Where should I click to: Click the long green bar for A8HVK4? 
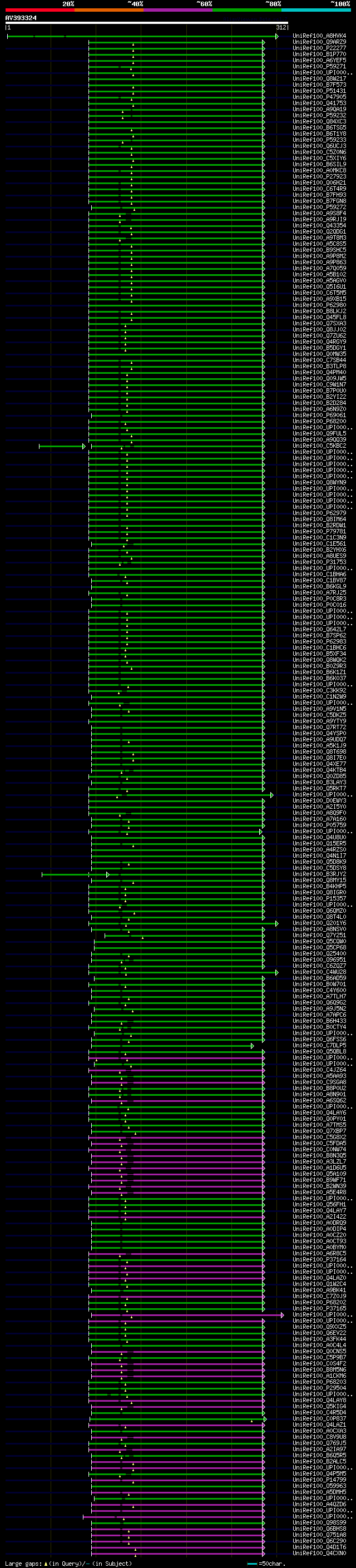pos(142,37)
